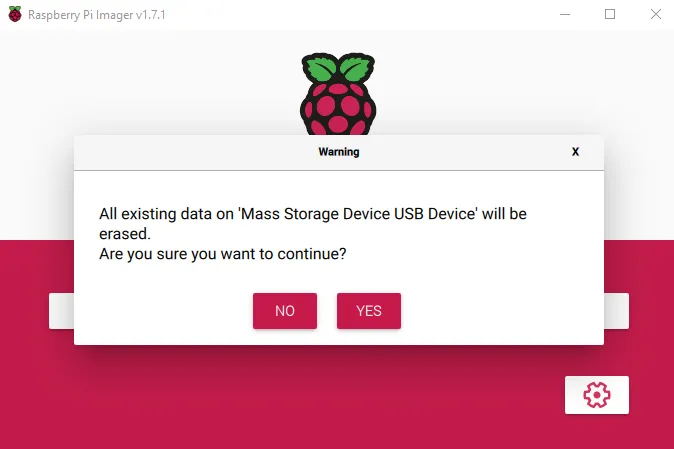
Task: Open advanced options gear icon
Action: click(597, 395)
